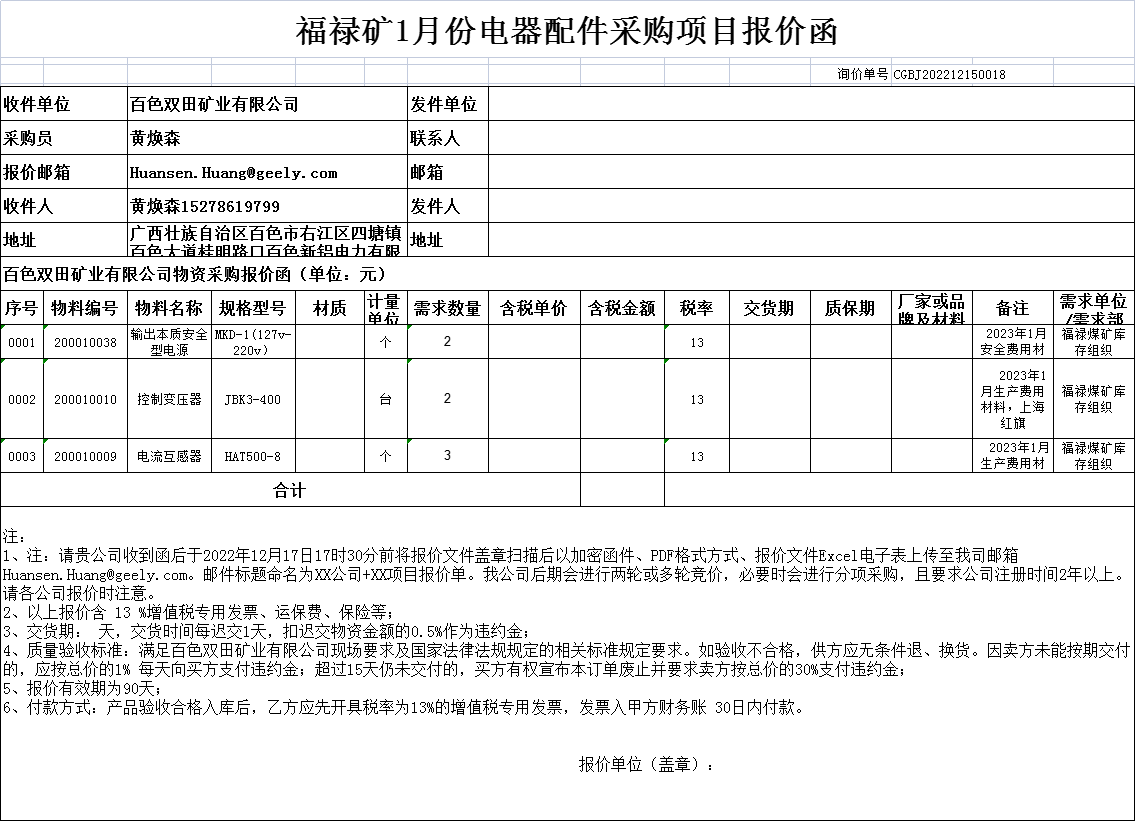Click the empty field next to 联系人
Screen dimensions: 1135x821
click(x=811, y=138)
